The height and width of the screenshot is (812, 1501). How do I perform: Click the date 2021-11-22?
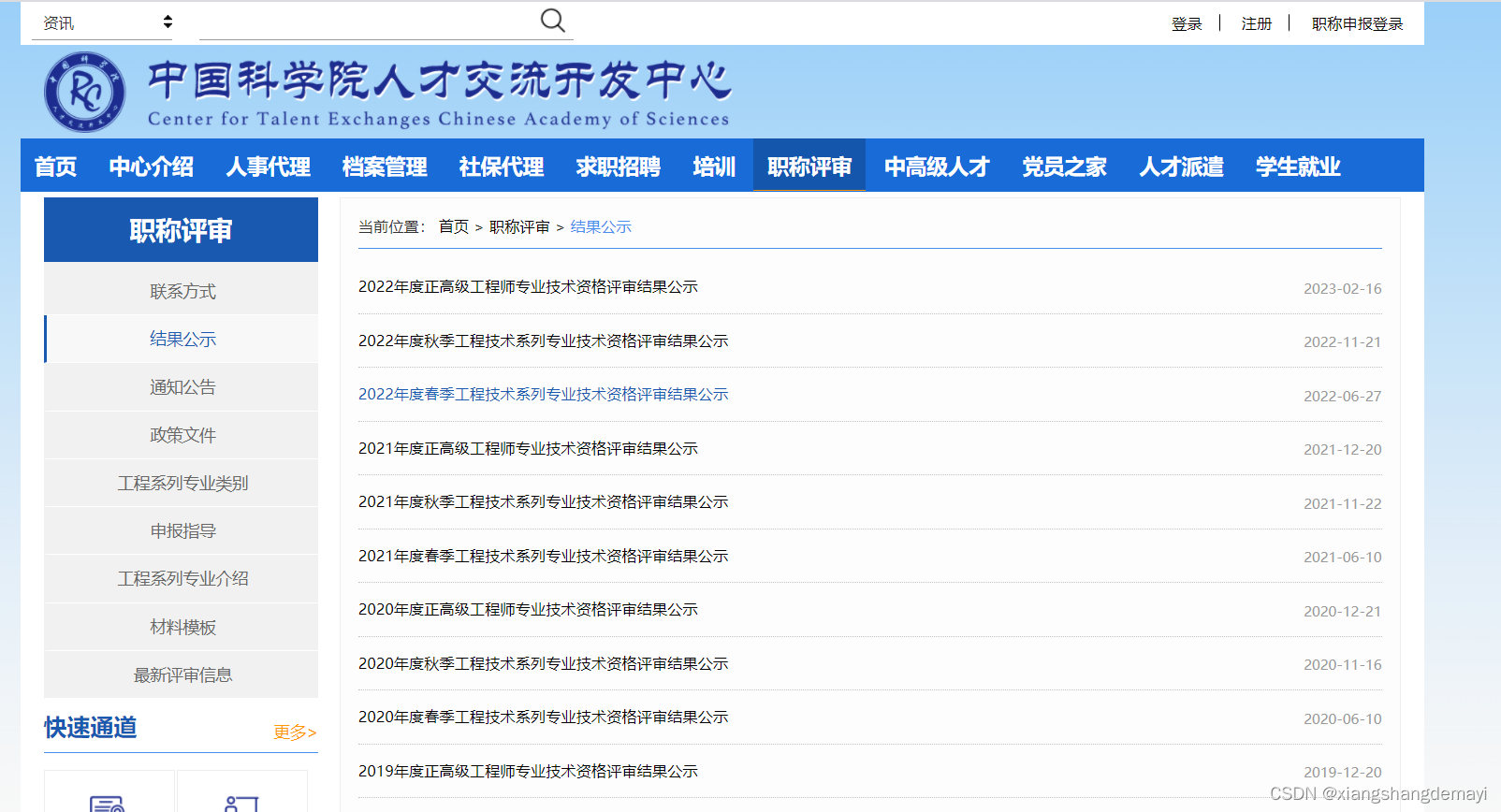(x=1342, y=504)
